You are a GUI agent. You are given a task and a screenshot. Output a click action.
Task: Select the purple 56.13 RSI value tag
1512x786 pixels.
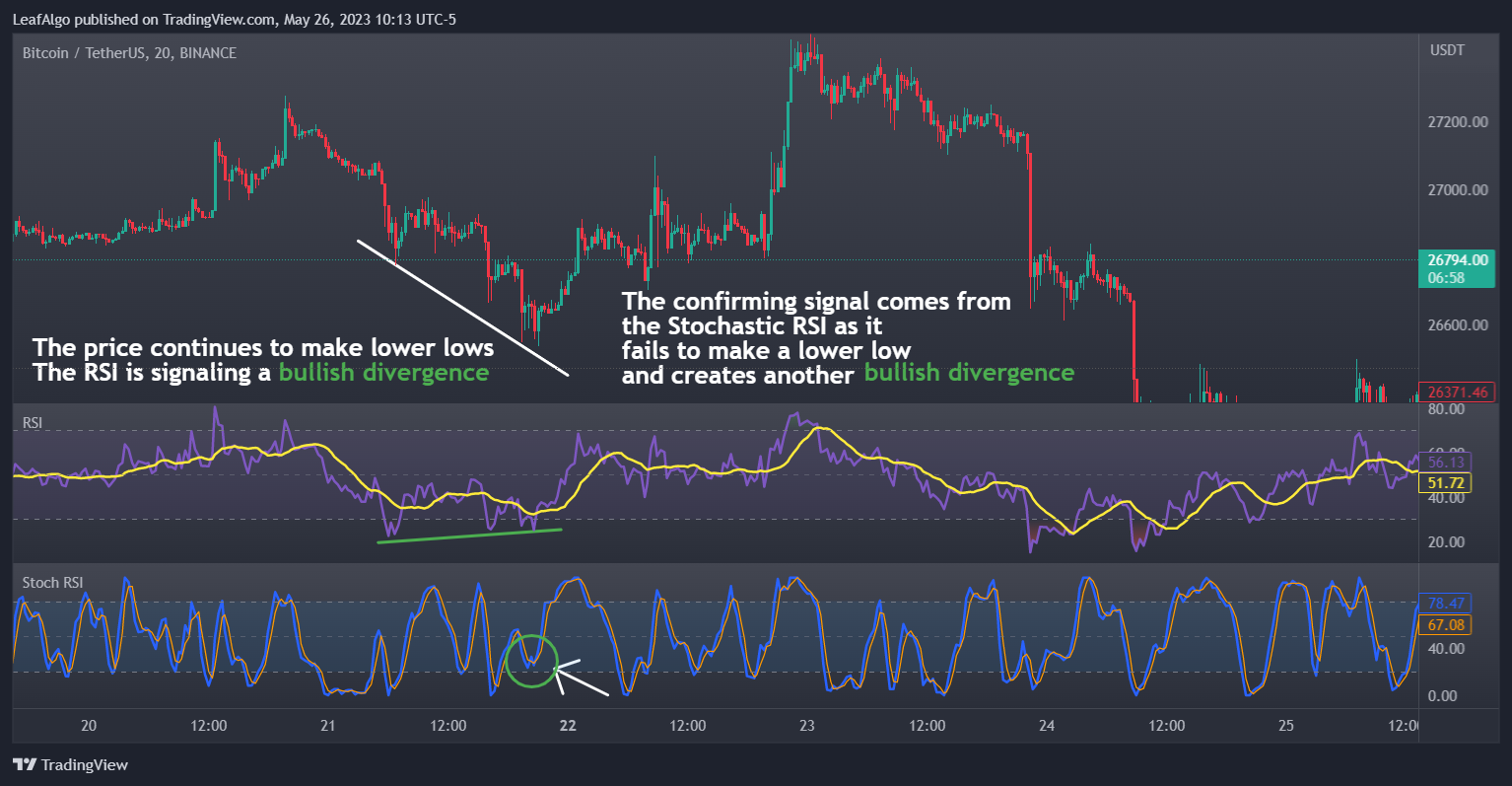[1446, 463]
